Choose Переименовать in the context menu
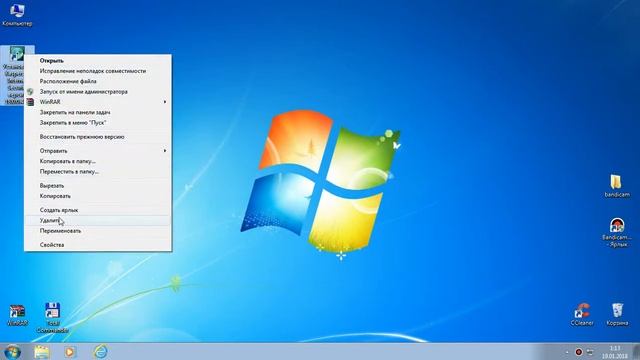The width and height of the screenshot is (640, 360). click(98, 231)
